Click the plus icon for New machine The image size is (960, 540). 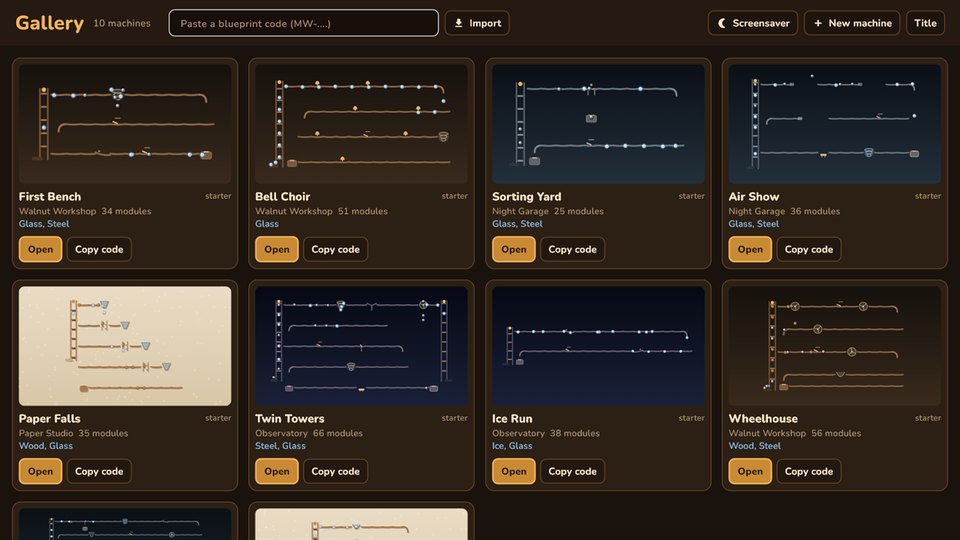point(817,23)
